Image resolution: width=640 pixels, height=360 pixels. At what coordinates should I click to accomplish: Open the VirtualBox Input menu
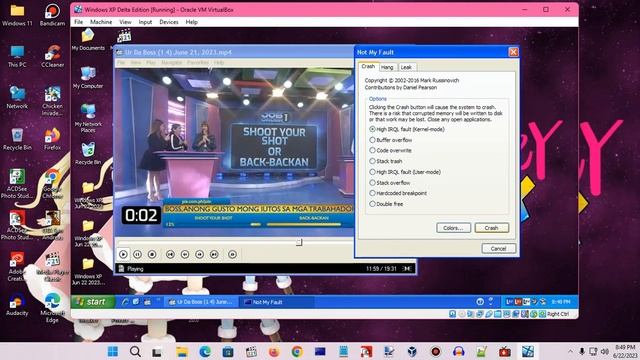(x=145, y=22)
